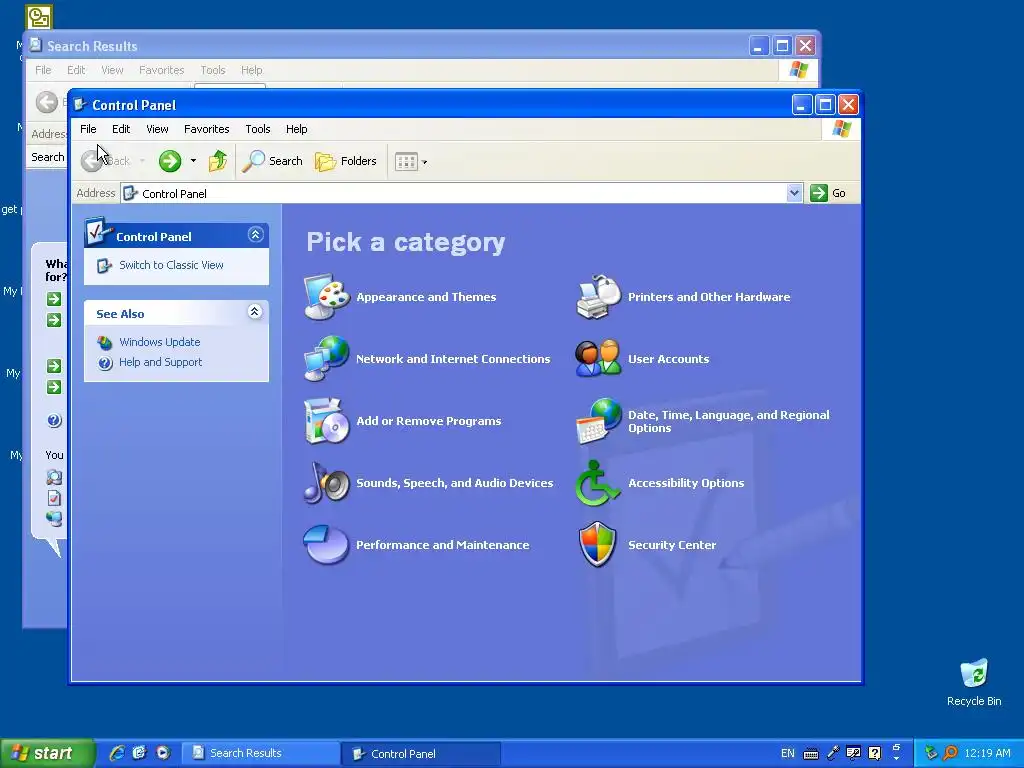Open the language bar options arrow
1024x768 pixels.
896,758
